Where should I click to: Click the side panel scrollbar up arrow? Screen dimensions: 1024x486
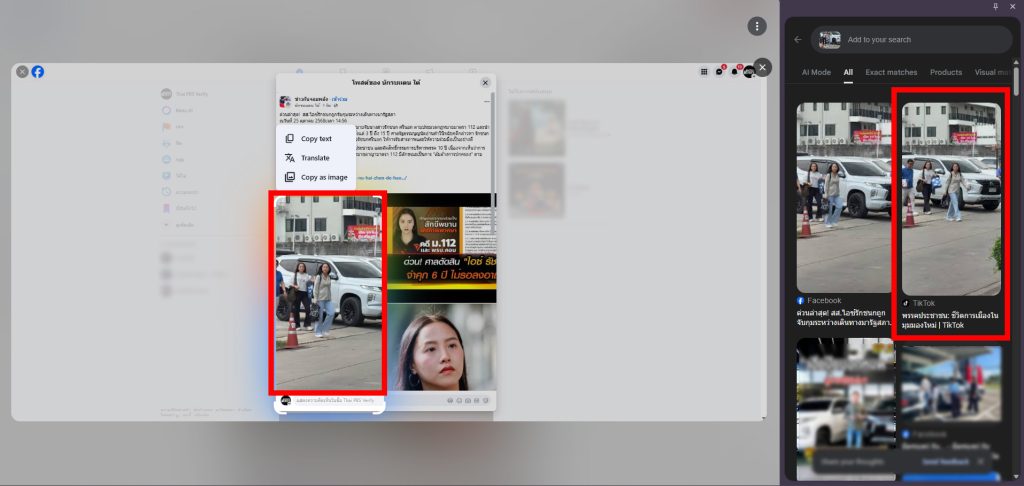coord(1016,63)
